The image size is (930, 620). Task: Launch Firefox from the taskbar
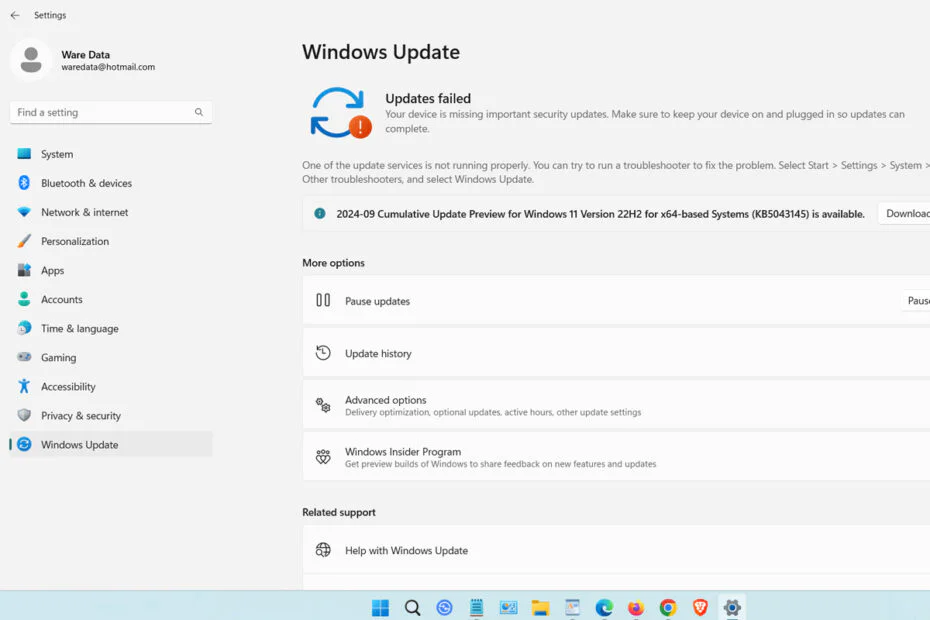click(x=636, y=608)
